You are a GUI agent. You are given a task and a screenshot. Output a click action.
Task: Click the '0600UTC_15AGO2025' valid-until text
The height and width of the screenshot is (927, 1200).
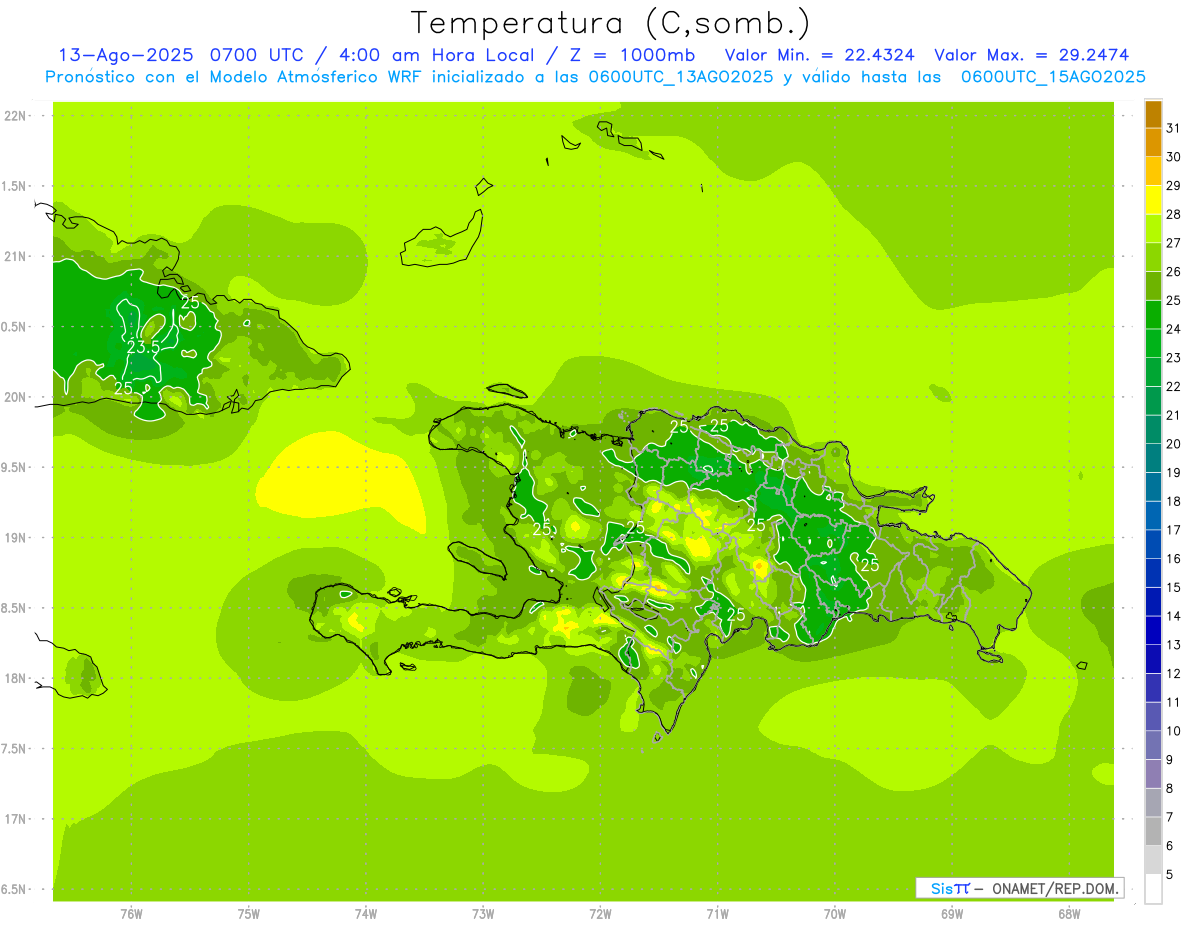(x=1053, y=77)
